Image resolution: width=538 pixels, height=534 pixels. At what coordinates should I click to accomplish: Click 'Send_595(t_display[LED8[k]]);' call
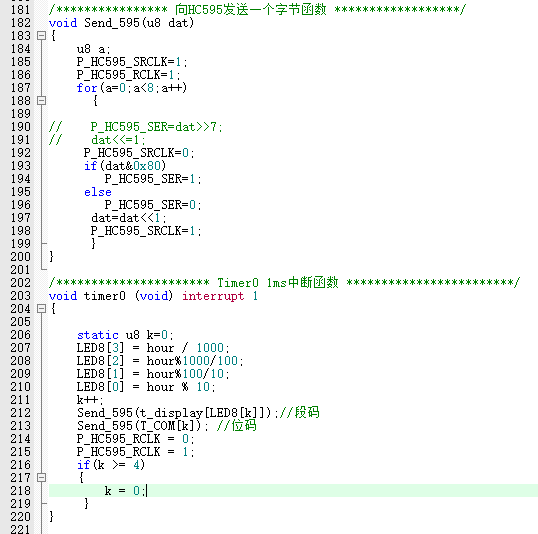point(177,413)
